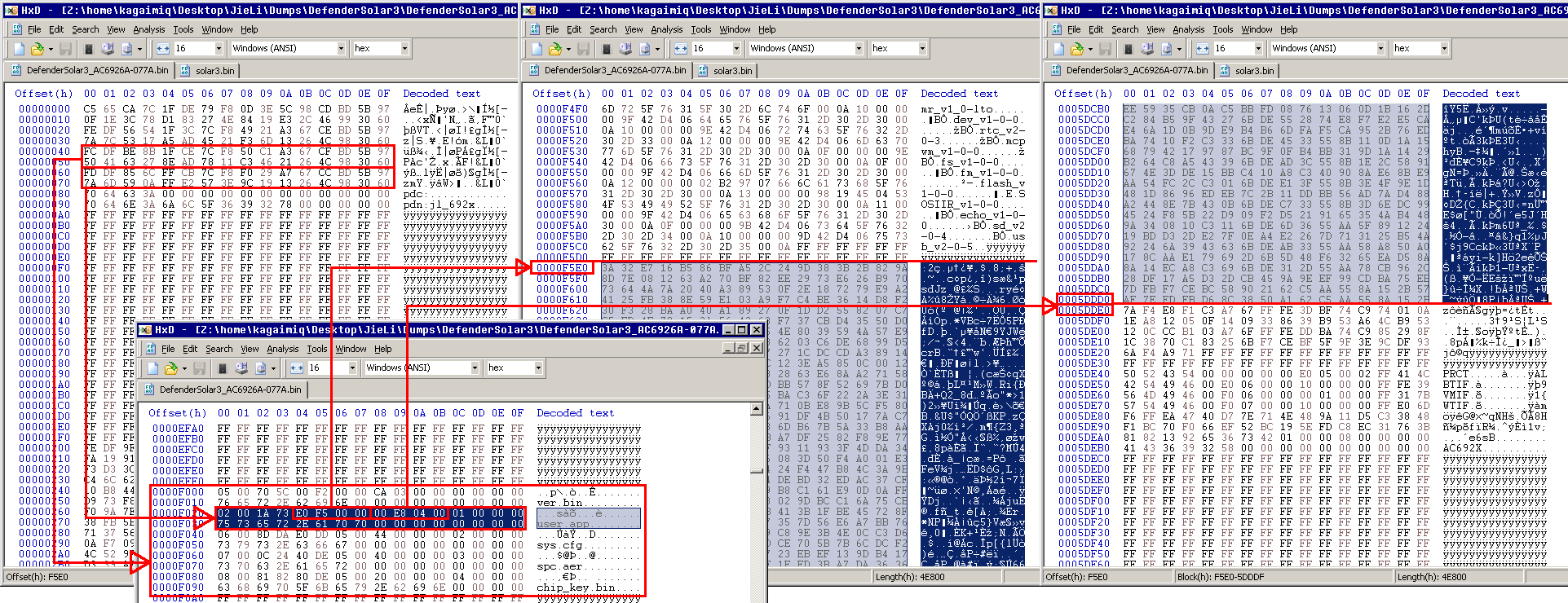This screenshot has width=1568, height=603.
Task: Click offset row 0000F5E0 in middle window
Action: 562,267
